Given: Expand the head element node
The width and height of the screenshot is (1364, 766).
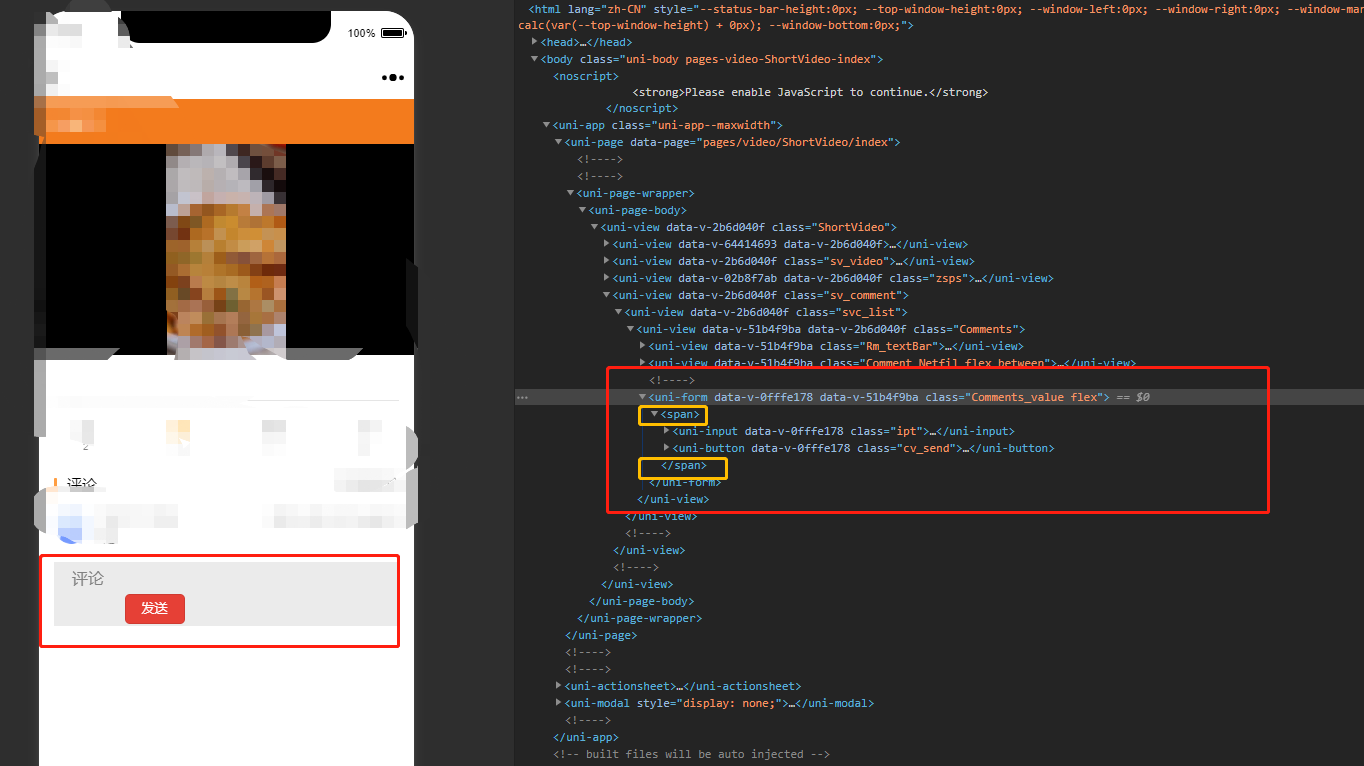Looking at the screenshot, I should tap(535, 42).
